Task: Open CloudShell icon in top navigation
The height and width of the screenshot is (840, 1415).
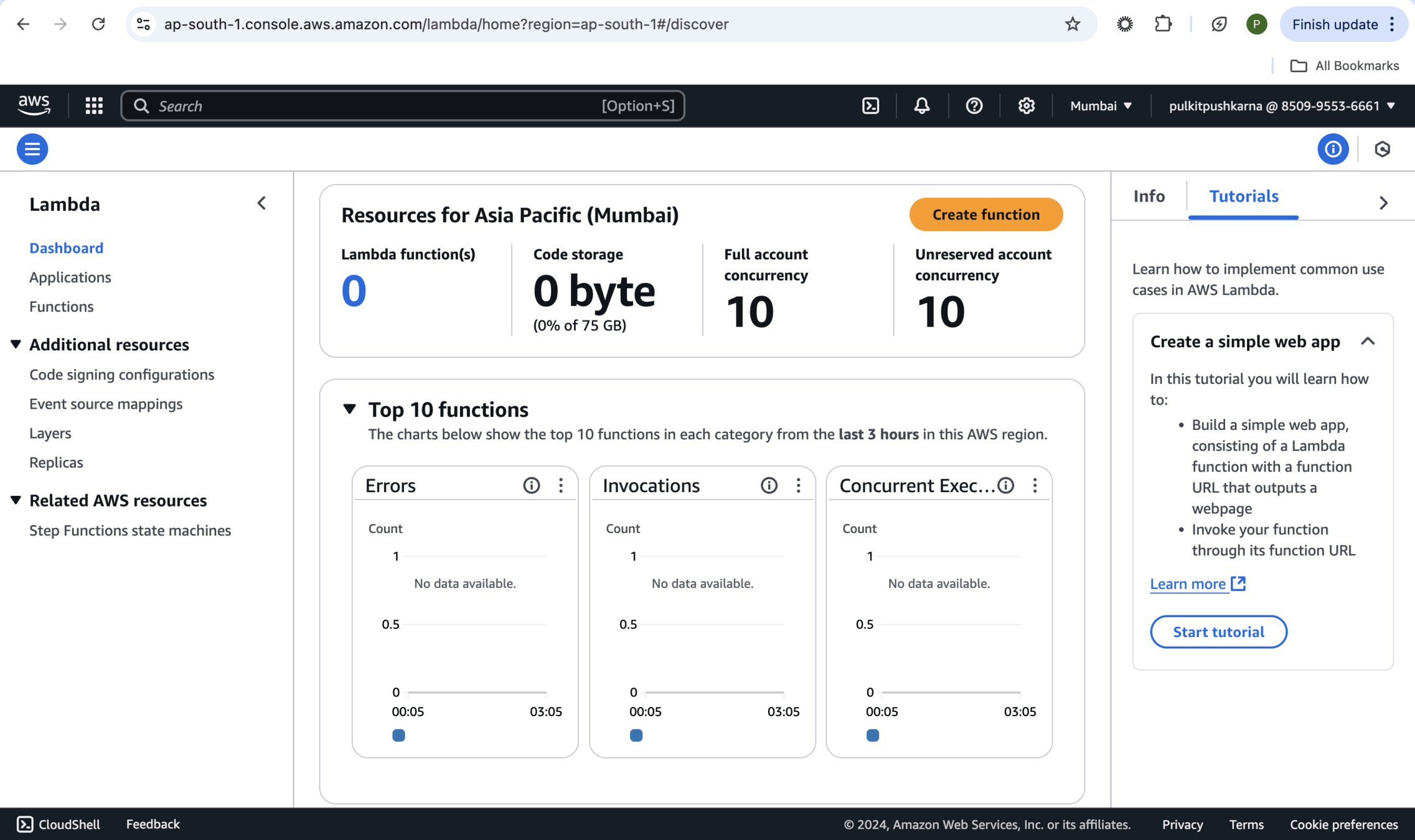Action: tap(870, 106)
